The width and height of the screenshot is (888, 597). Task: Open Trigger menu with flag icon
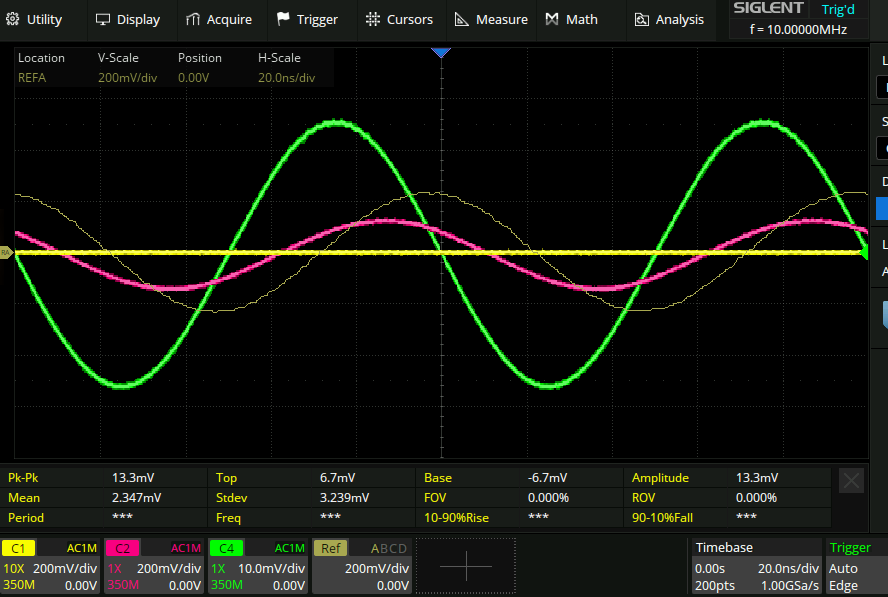284,19
